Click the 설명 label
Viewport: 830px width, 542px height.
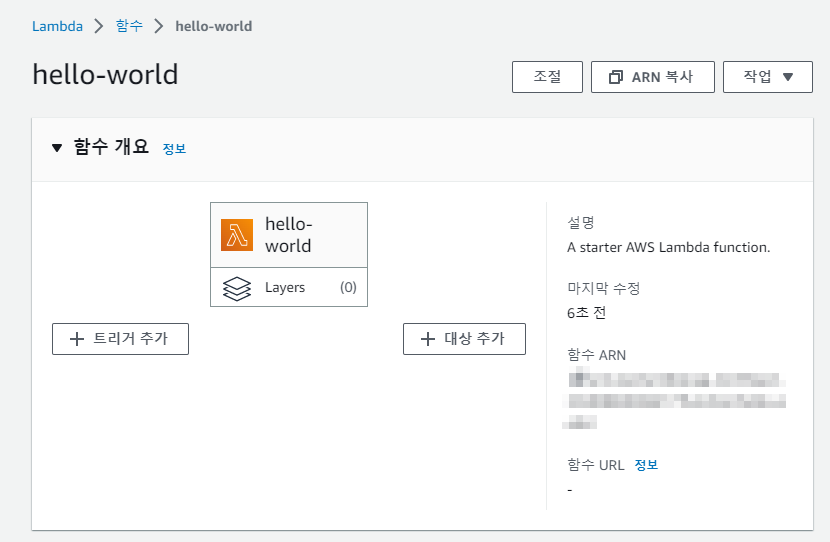tap(581, 222)
